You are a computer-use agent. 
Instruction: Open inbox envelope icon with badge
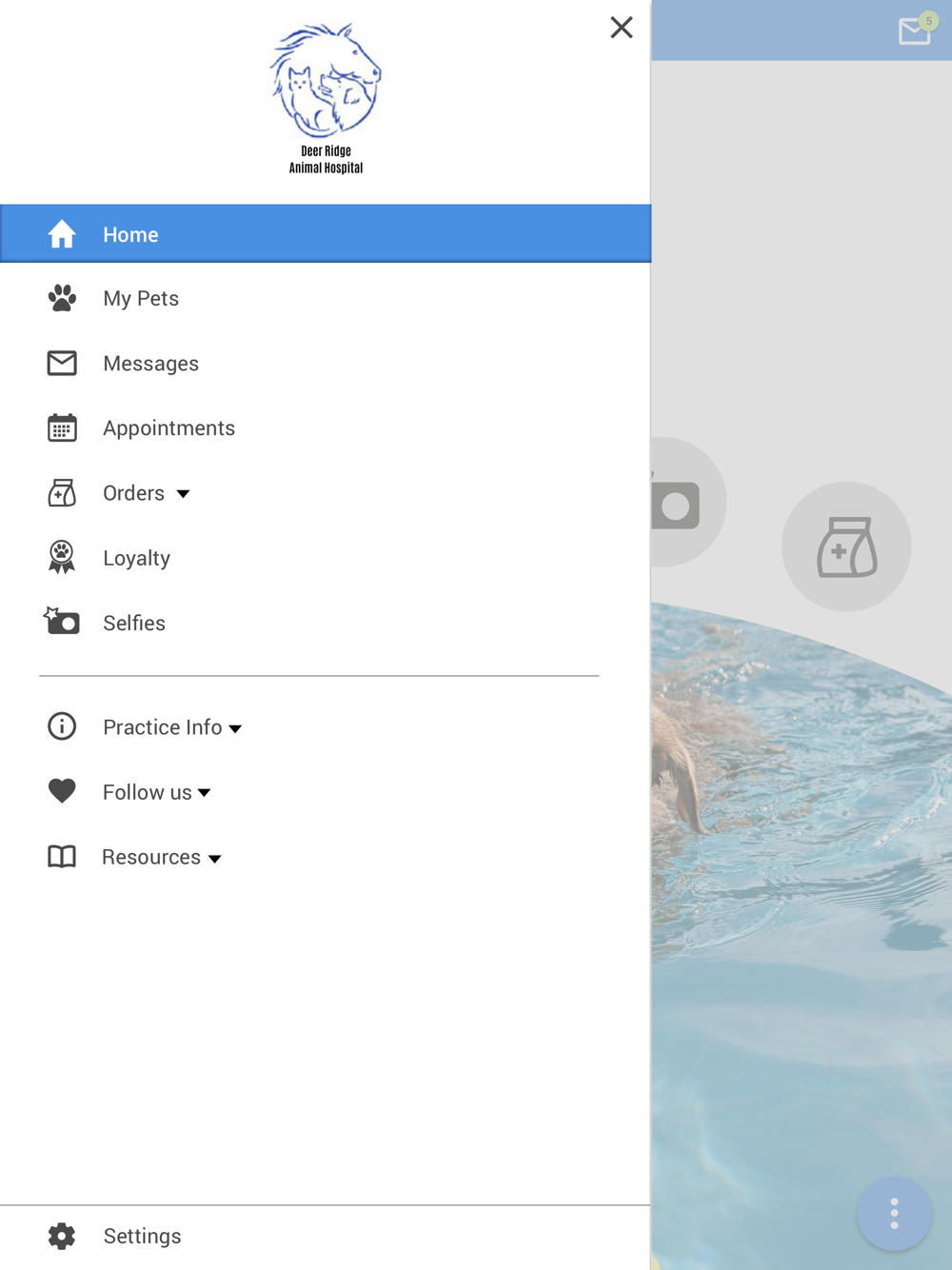[x=916, y=30]
